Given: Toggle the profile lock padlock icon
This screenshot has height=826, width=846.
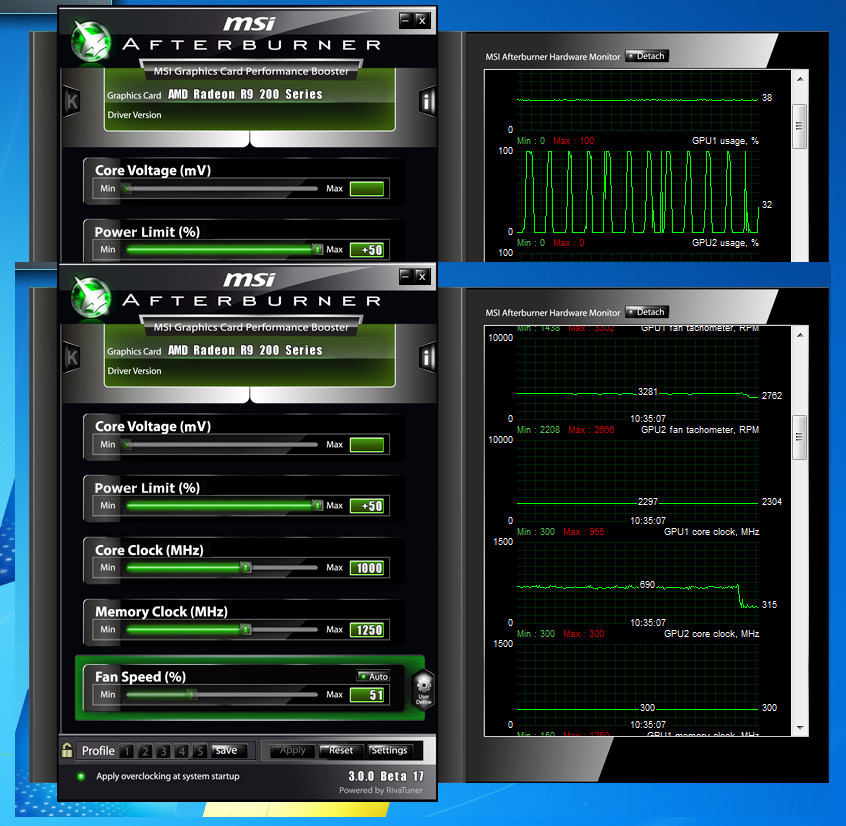Looking at the screenshot, I should [x=67, y=750].
